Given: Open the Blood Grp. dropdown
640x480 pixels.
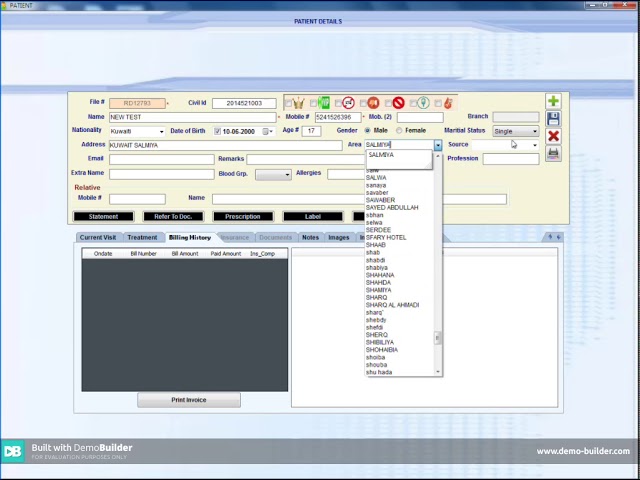Looking at the screenshot, I should coord(287,175).
